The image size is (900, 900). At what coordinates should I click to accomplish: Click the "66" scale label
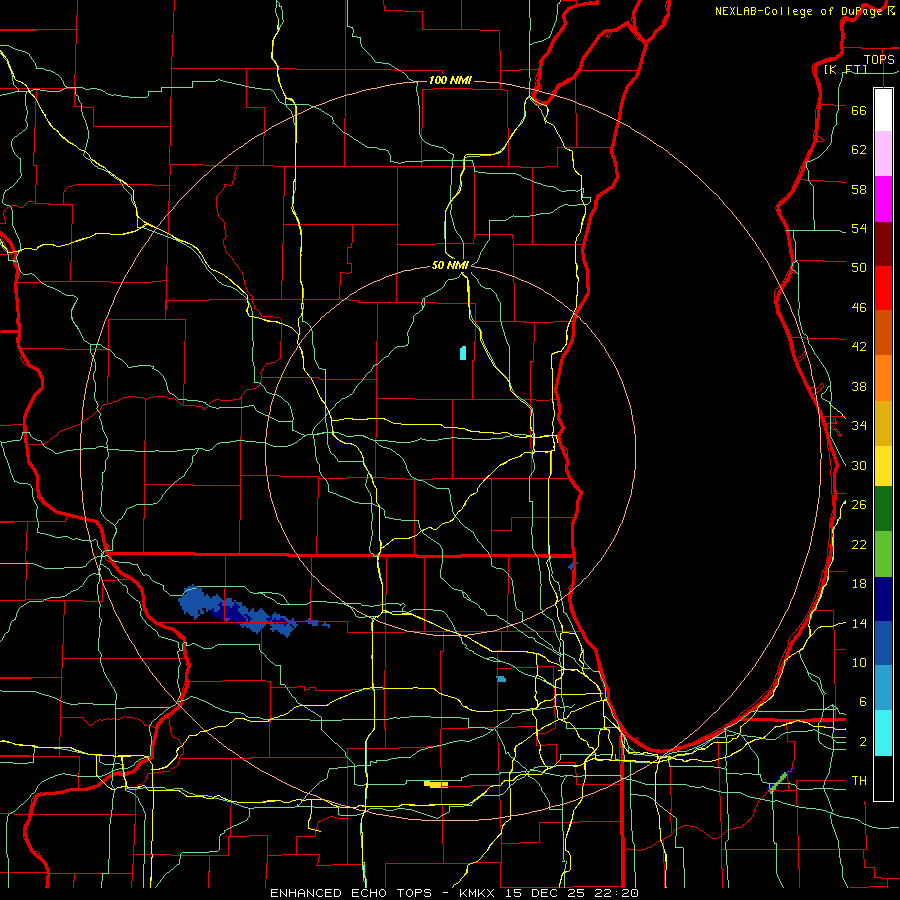(859, 110)
